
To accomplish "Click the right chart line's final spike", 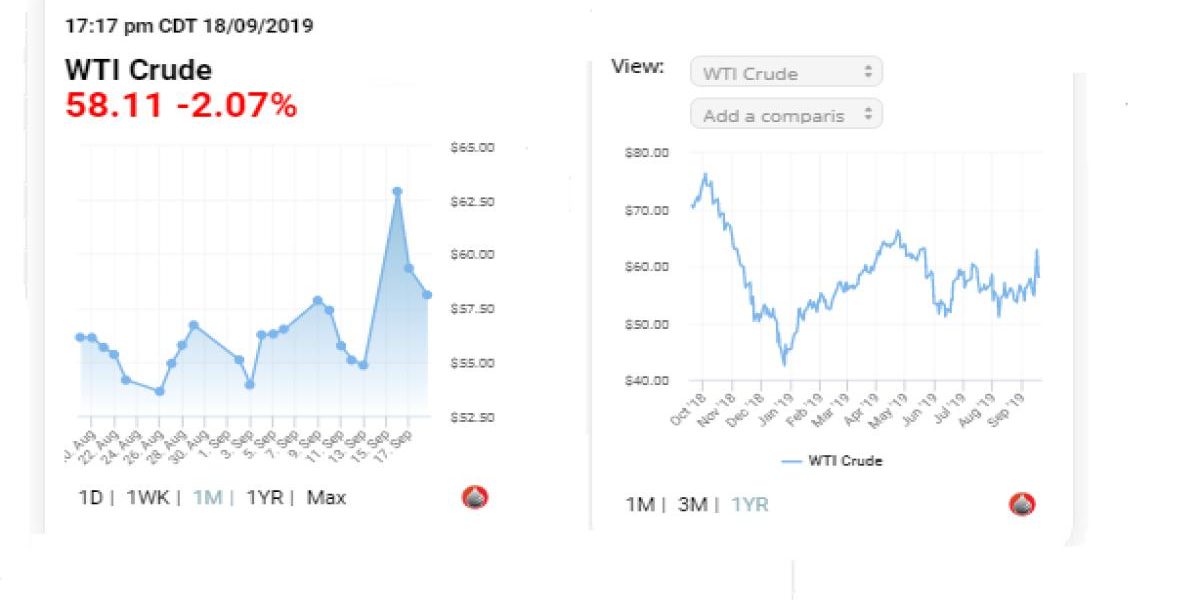I will point(1037,251).
